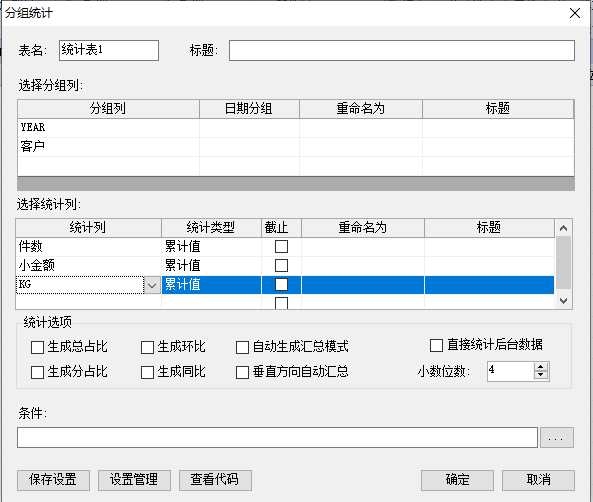Confirm with the 确定 button
This screenshot has height=502, width=593.
[x=457, y=480]
